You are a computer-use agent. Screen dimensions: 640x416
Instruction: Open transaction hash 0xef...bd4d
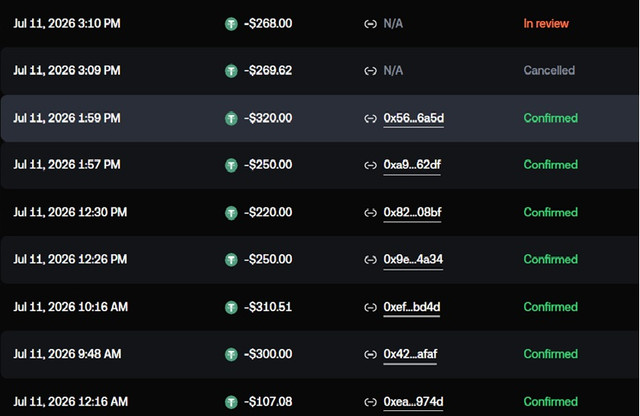pos(411,307)
